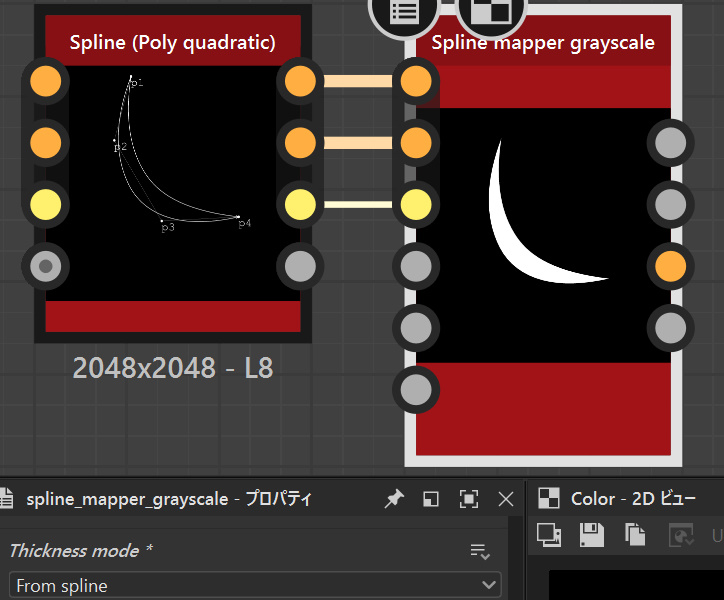Open the Thickness mode dropdown
This screenshot has width=724, height=600.
[x=255, y=585]
